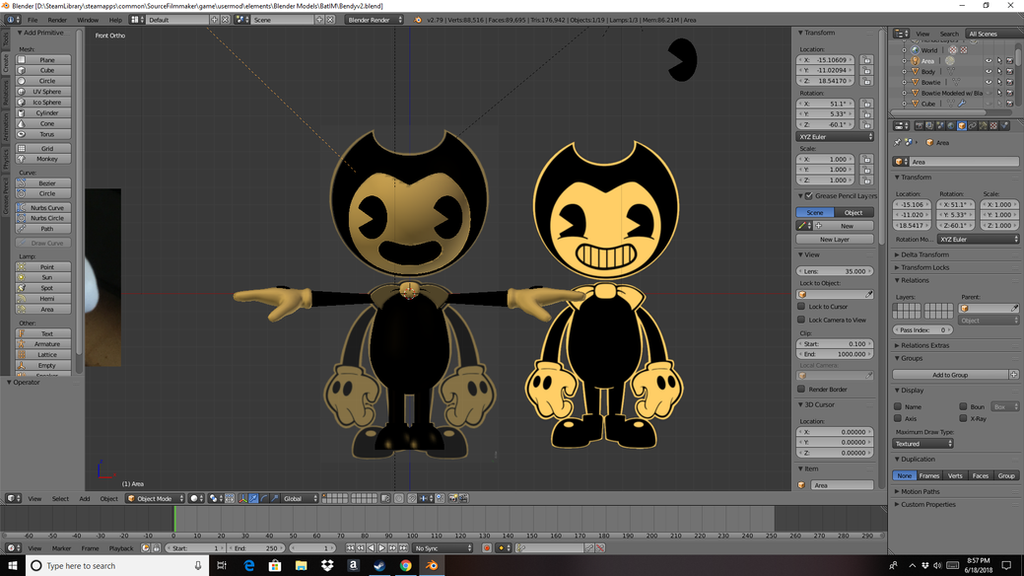This screenshot has width=1024, height=576.
Task: Open the Object properties tab icon
Action: pyautogui.click(x=962, y=125)
